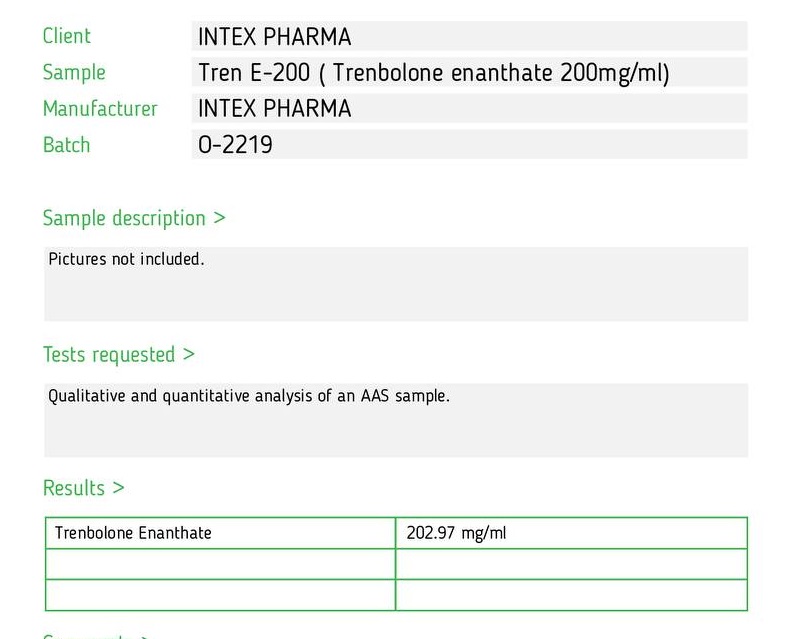Click the green Batch label

click(x=67, y=145)
